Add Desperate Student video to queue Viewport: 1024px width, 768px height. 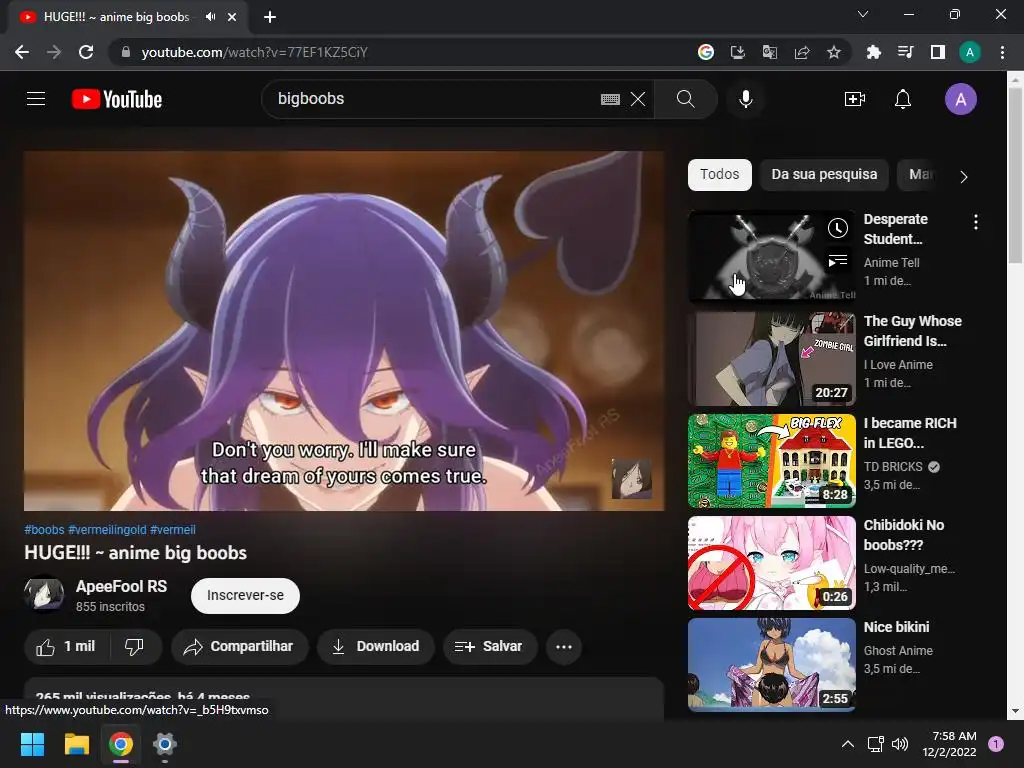(838, 261)
